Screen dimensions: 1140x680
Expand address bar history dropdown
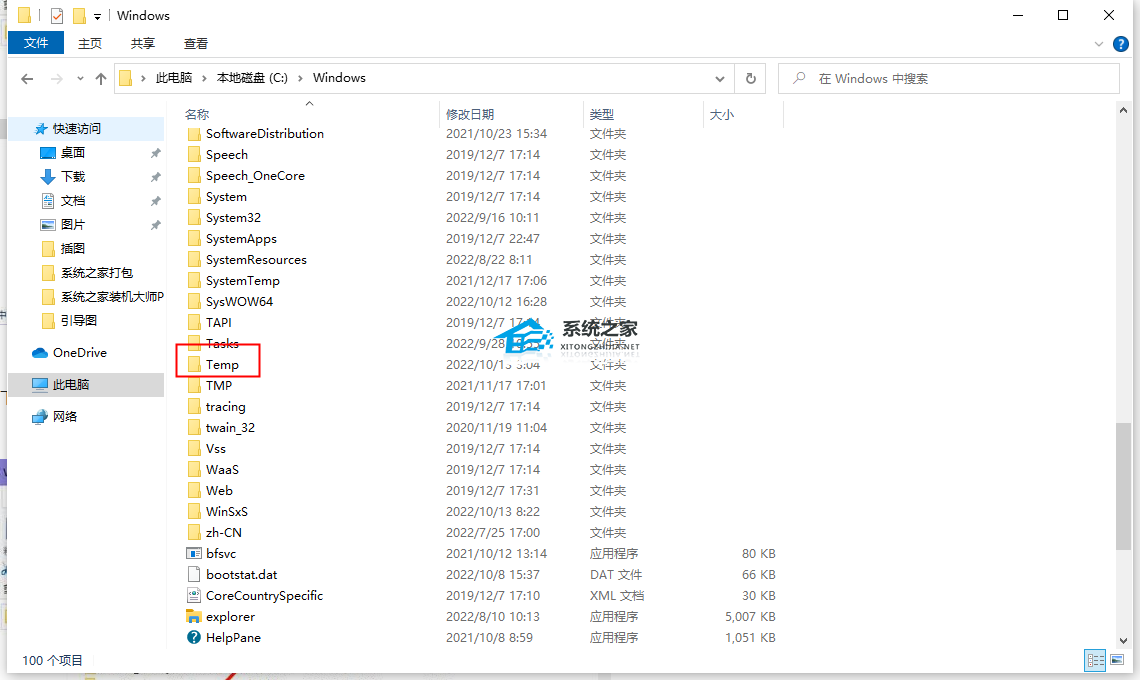[719, 79]
